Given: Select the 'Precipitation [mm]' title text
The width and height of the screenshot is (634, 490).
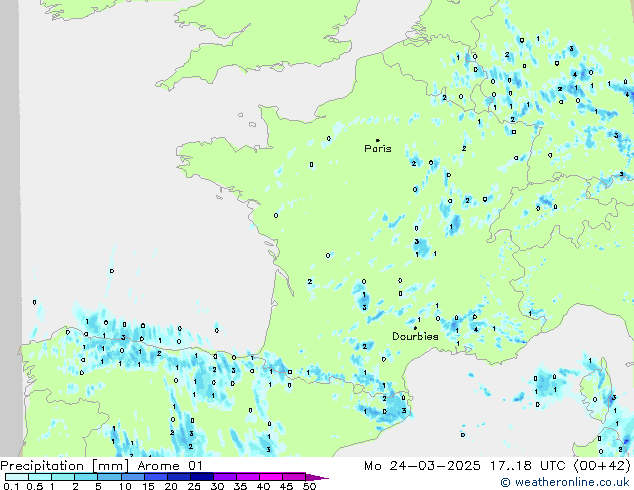Looking at the screenshot, I should (x=64, y=466).
